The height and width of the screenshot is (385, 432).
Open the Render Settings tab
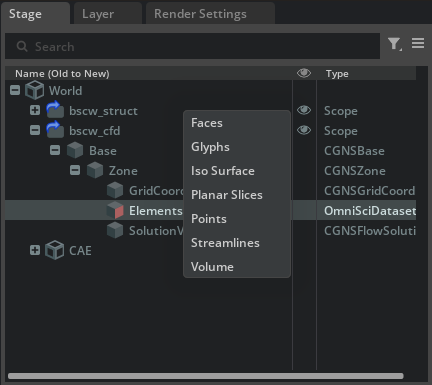click(210, 14)
